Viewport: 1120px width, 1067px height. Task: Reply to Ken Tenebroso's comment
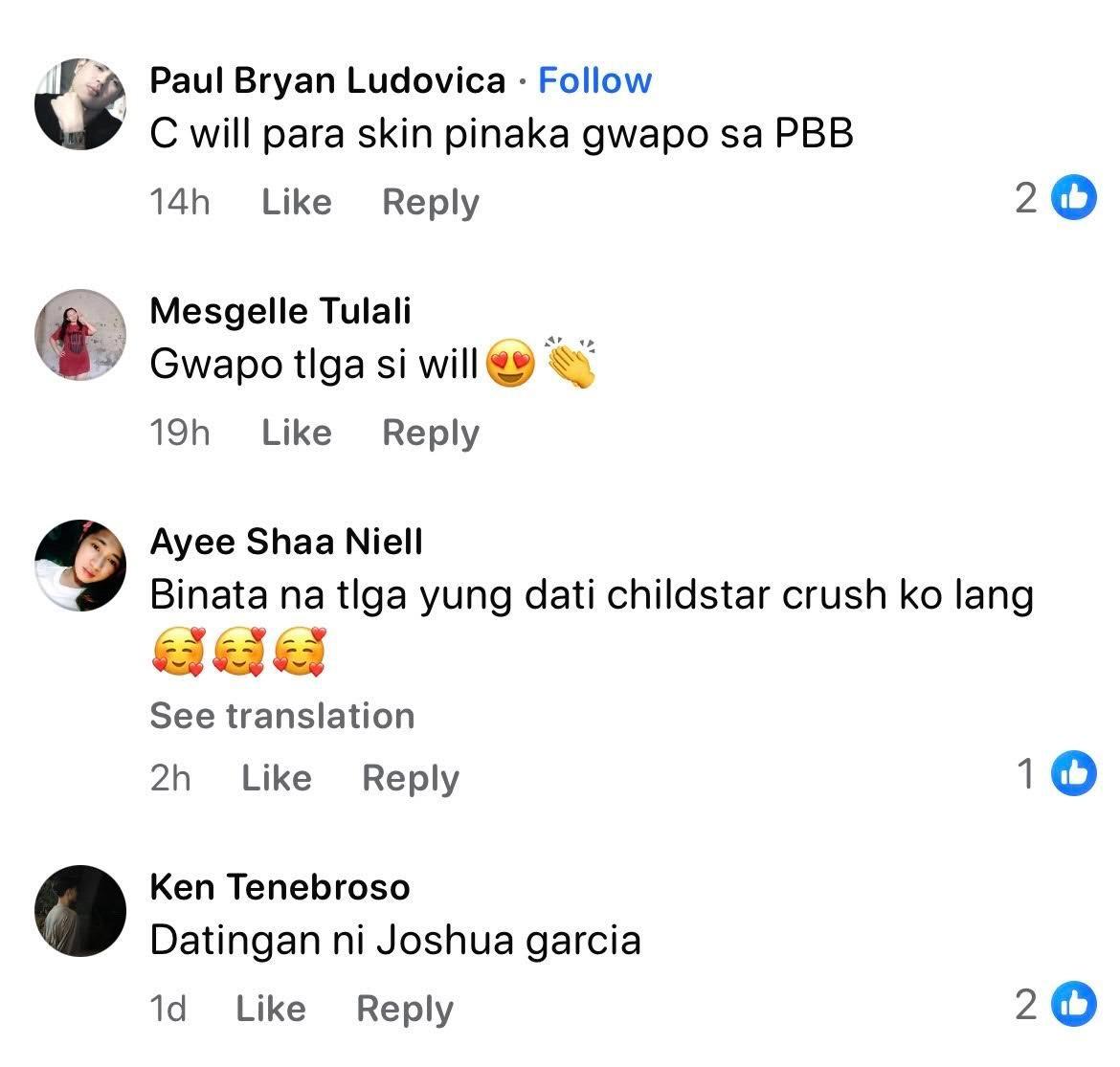pyautogui.click(x=405, y=1010)
